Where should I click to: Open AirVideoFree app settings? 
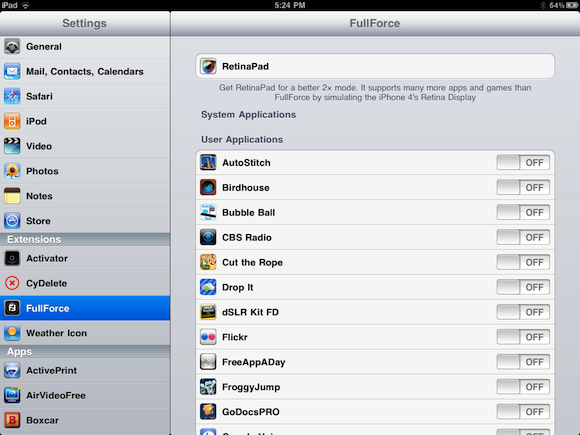[85, 395]
